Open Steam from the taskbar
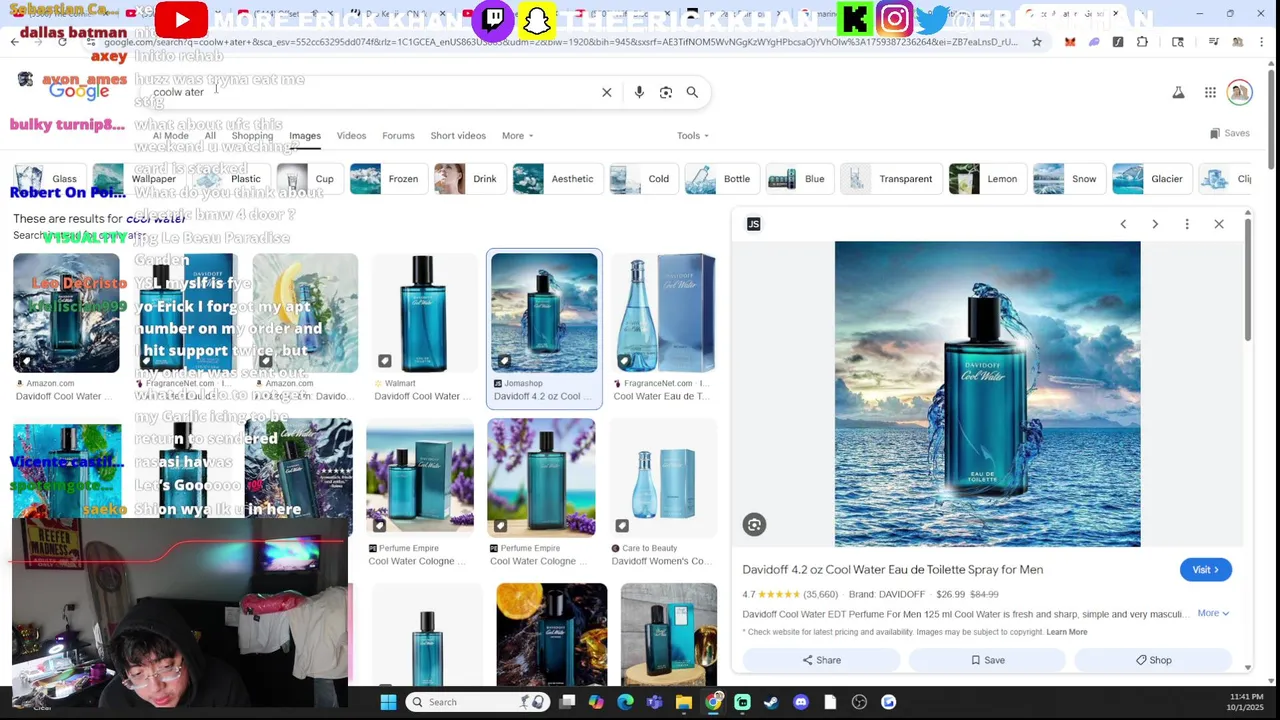This screenshot has height=720, width=1280. pyautogui.click(x=771, y=702)
